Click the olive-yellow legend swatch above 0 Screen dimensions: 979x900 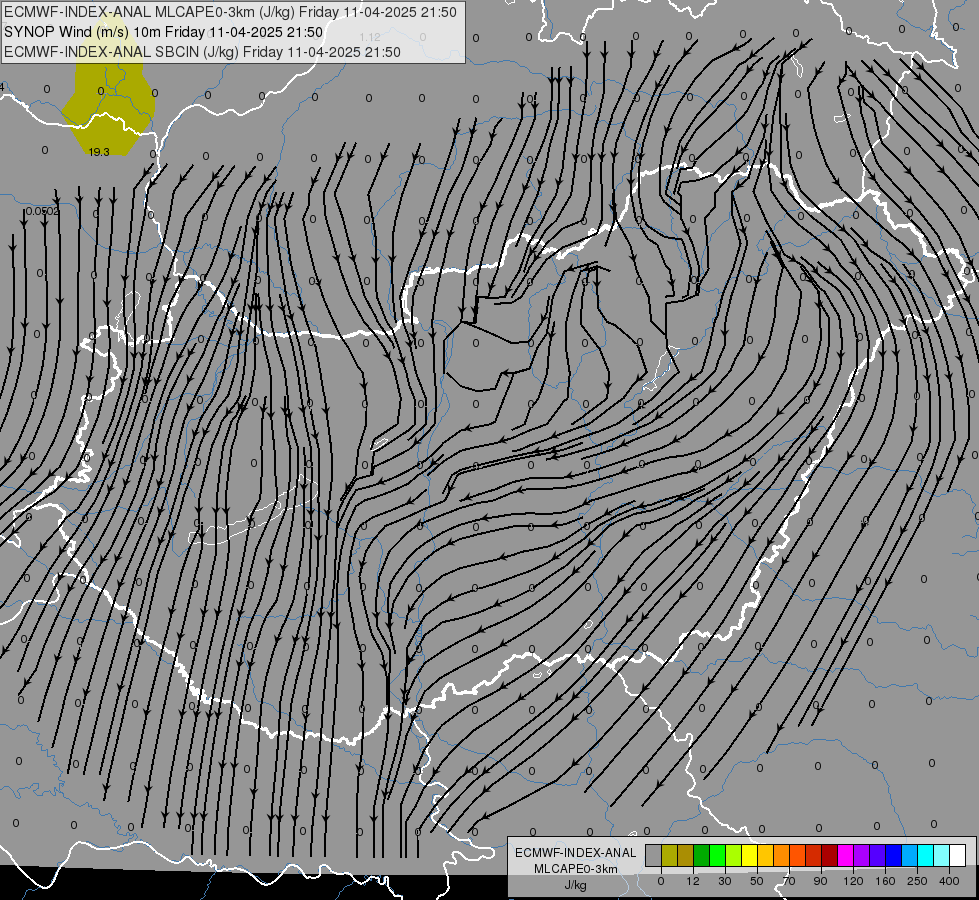pyautogui.click(x=669, y=856)
